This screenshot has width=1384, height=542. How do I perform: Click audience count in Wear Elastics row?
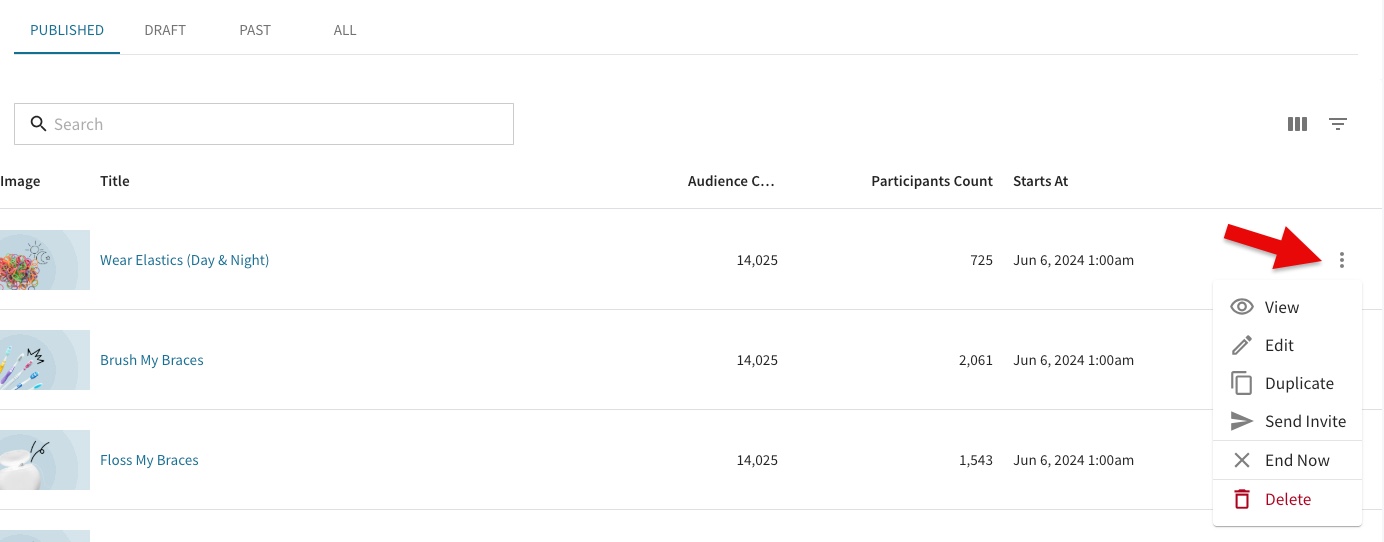pyautogui.click(x=757, y=260)
